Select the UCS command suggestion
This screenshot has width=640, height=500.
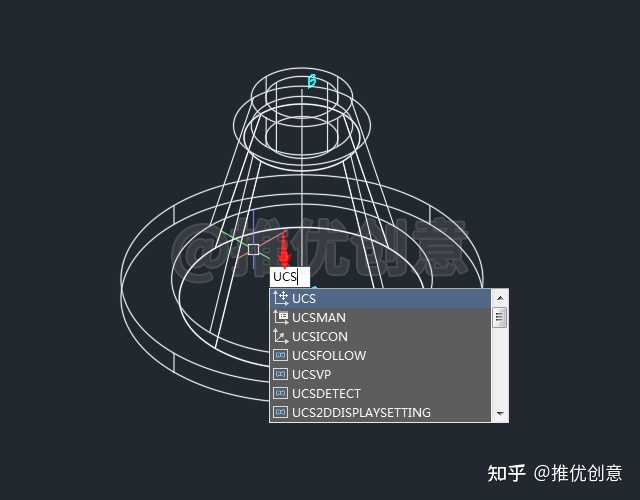click(380, 298)
